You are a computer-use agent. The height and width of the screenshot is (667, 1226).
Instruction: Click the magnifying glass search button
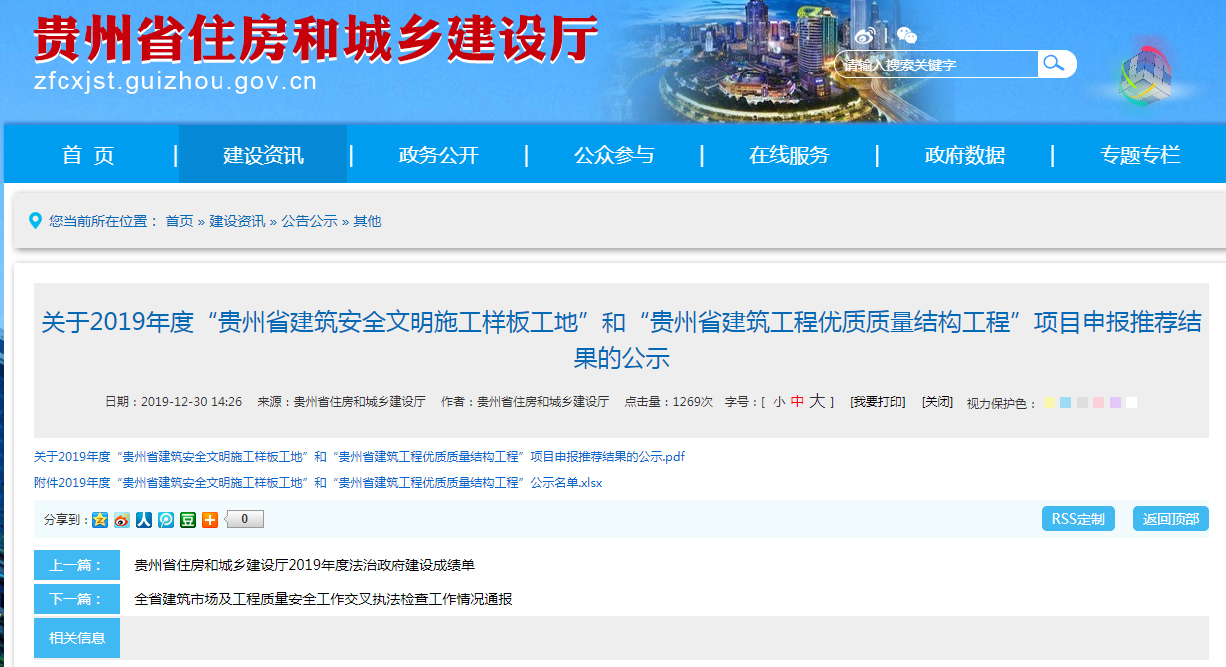click(1054, 64)
